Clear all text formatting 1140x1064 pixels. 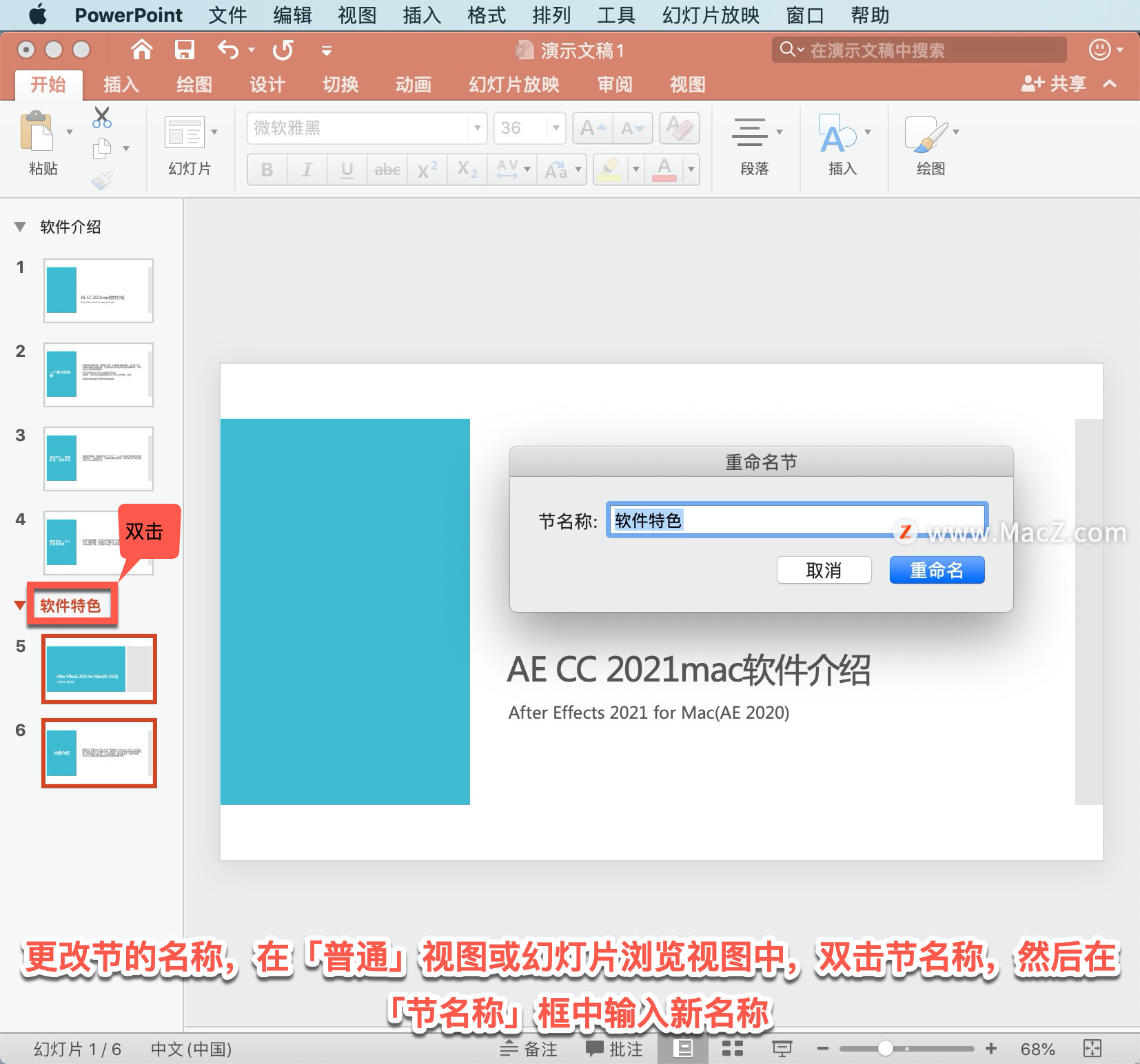pyautogui.click(x=680, y=128)
